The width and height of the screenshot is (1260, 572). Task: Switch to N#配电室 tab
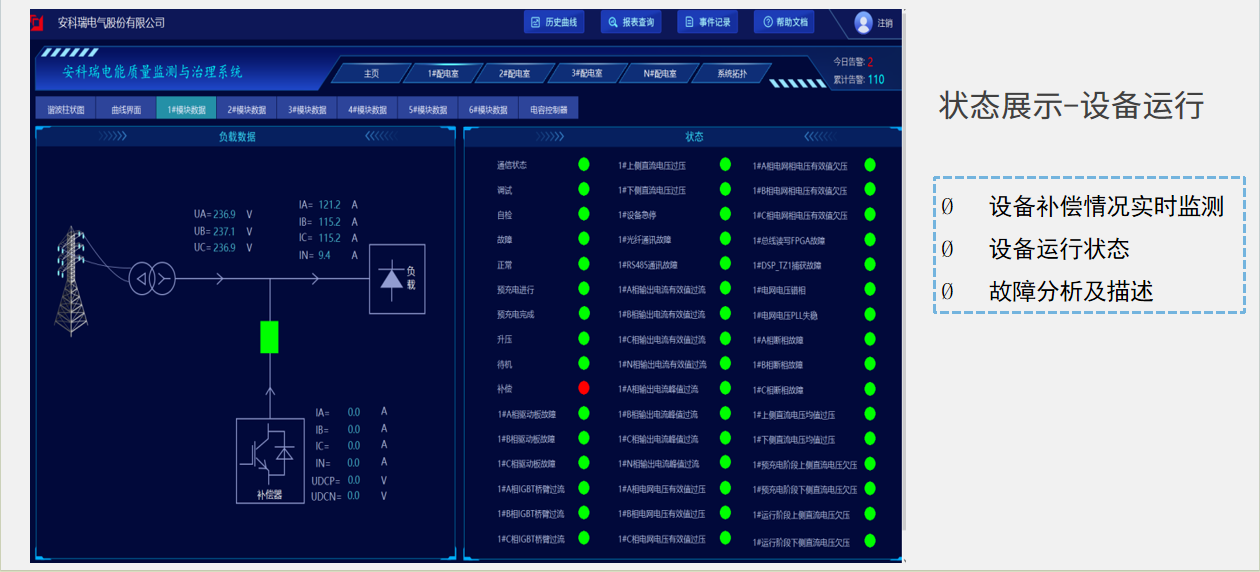coord(660,73)
